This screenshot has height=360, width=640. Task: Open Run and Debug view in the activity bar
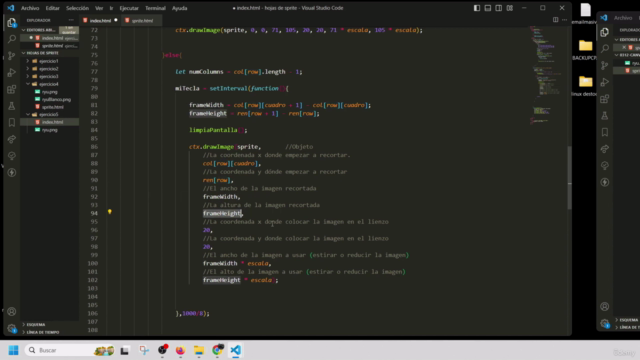[x=11, y=73]
